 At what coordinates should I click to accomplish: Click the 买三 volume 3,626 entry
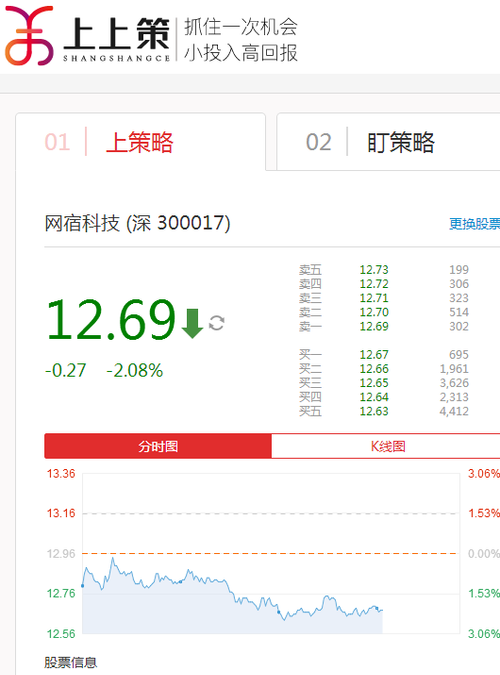[454, 383]
